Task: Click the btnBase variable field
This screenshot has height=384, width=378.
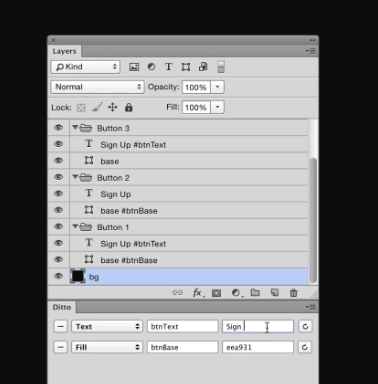Action: point(183,347)
